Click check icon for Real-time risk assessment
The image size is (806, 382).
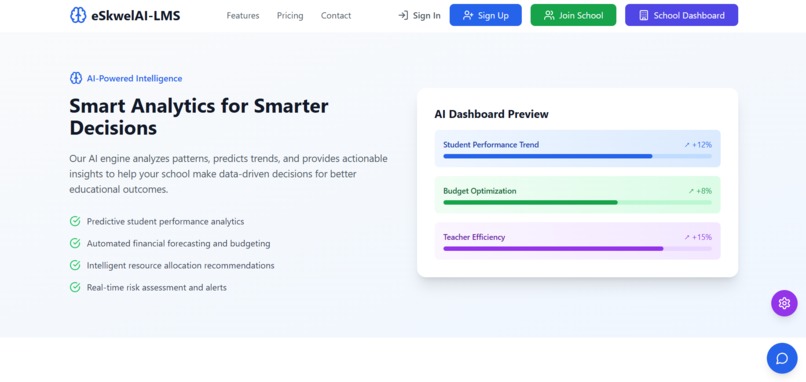[75, 287]
